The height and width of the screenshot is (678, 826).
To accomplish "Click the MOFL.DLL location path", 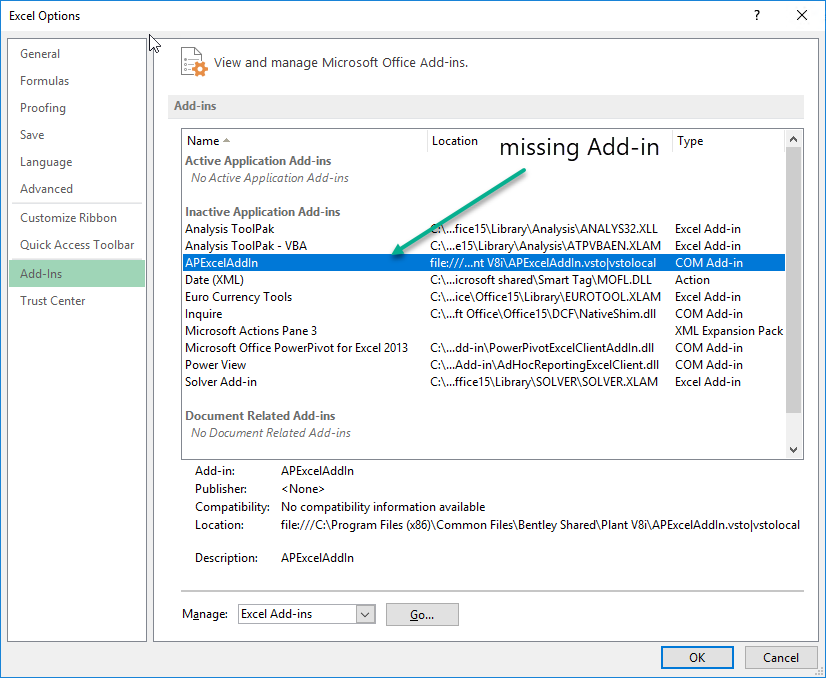I will 540,280.
